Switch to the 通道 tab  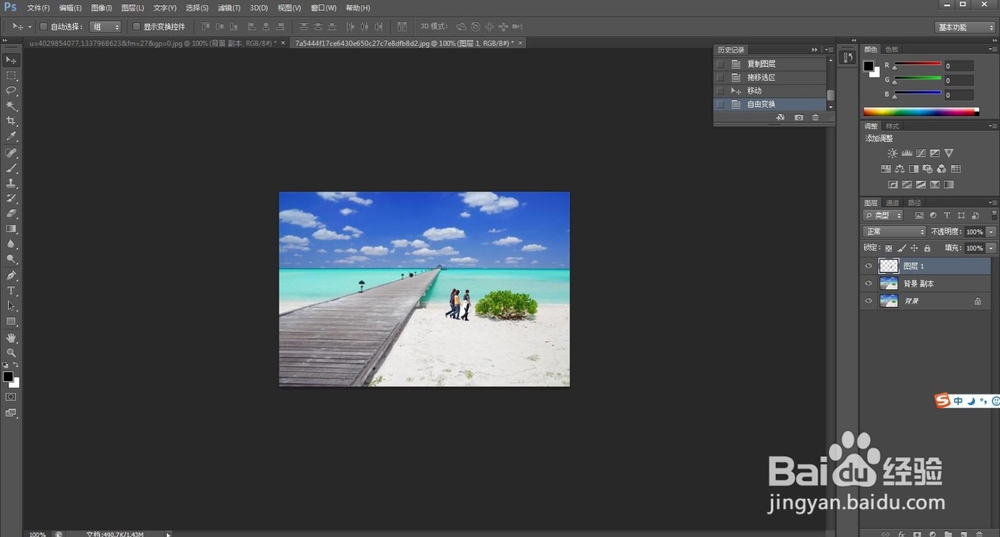893,203
